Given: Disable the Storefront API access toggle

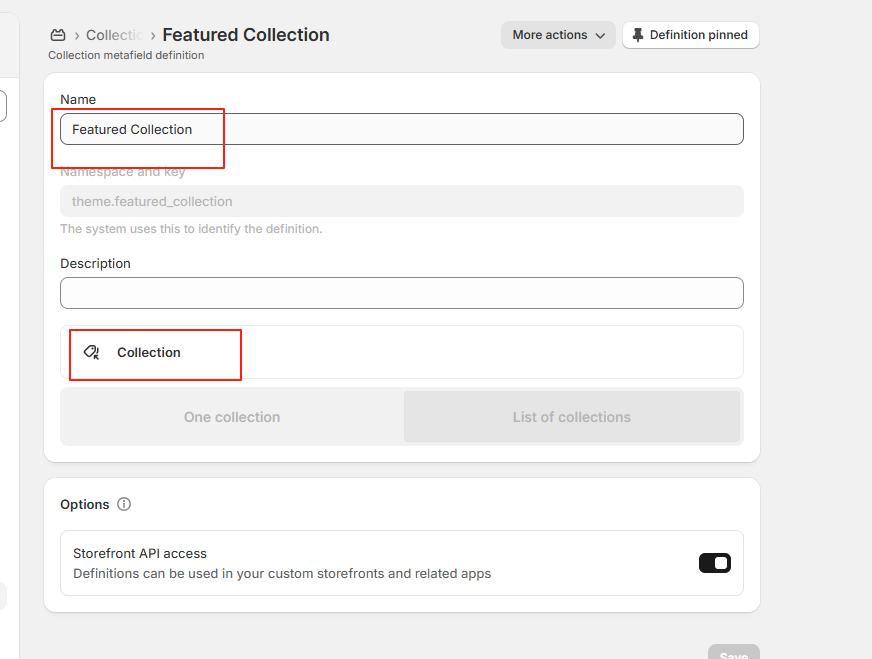Looking at the screenshot, I should point(714,563).
